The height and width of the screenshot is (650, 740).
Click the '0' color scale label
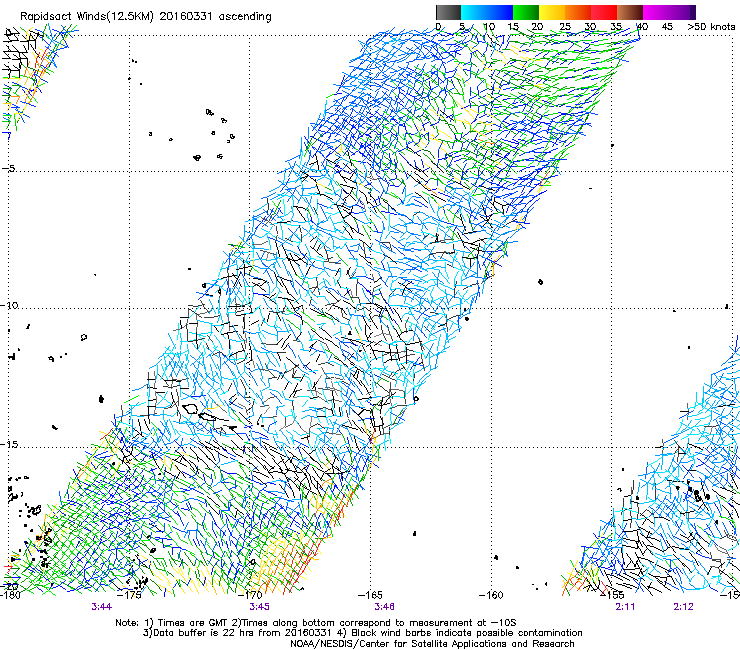tap(438, 27)
